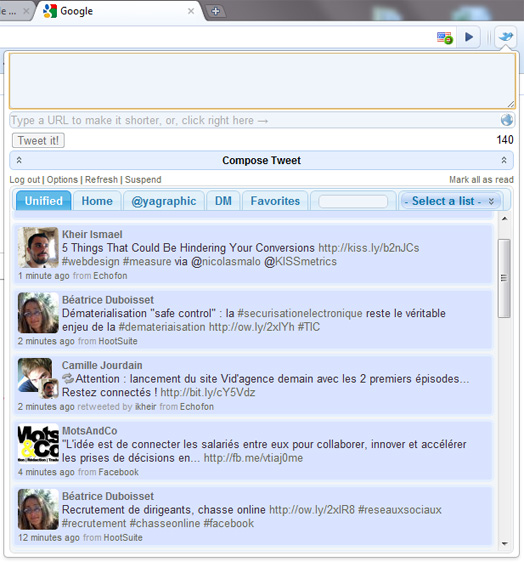Open a new browser tab with plus button
The width and height of the screenshot is (524, 562).
point(215,11)
